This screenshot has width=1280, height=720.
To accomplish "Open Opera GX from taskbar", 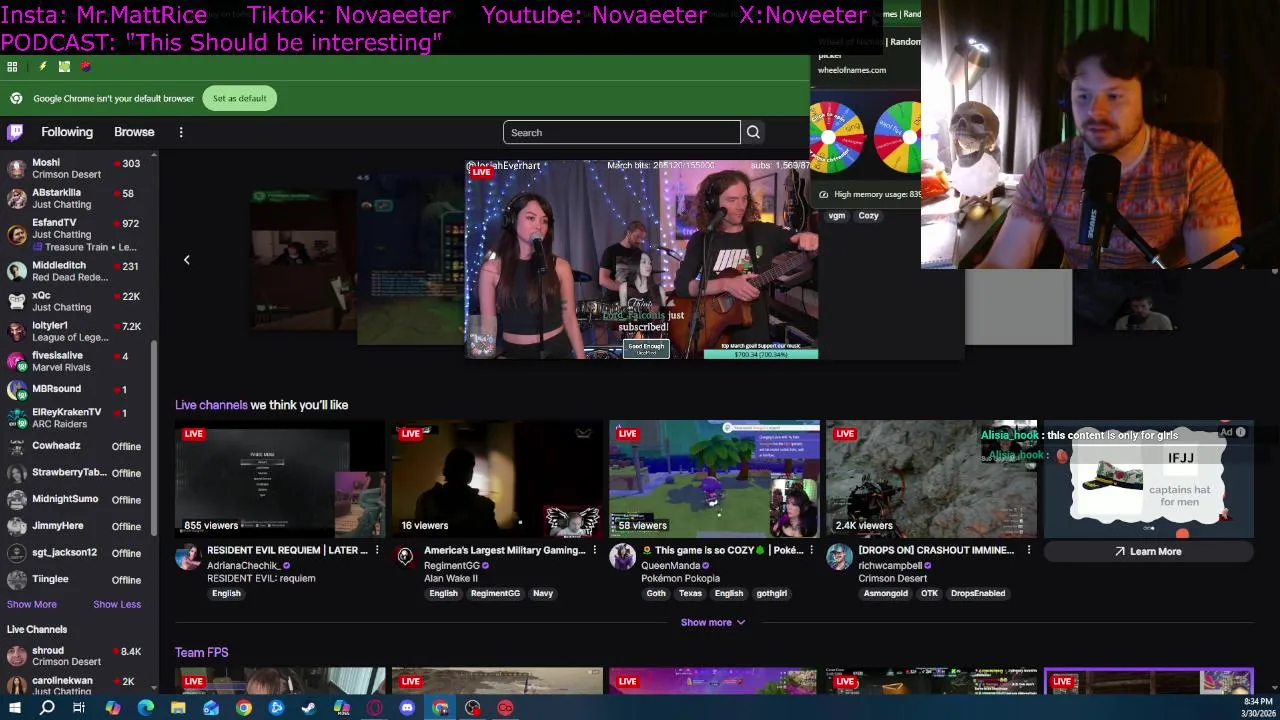I will [x=374, y=708].
